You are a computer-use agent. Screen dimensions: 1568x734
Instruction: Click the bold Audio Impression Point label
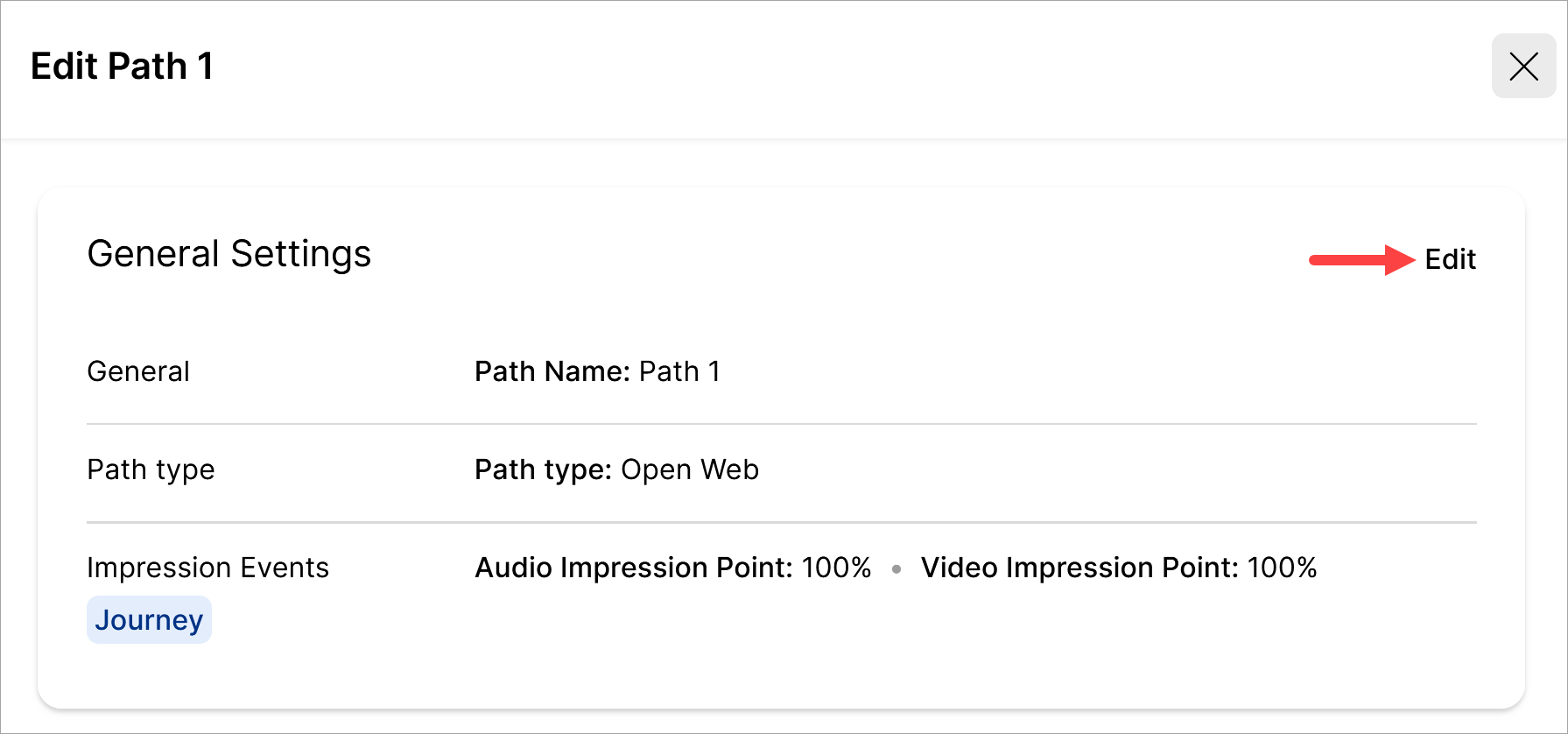(636, 568)
